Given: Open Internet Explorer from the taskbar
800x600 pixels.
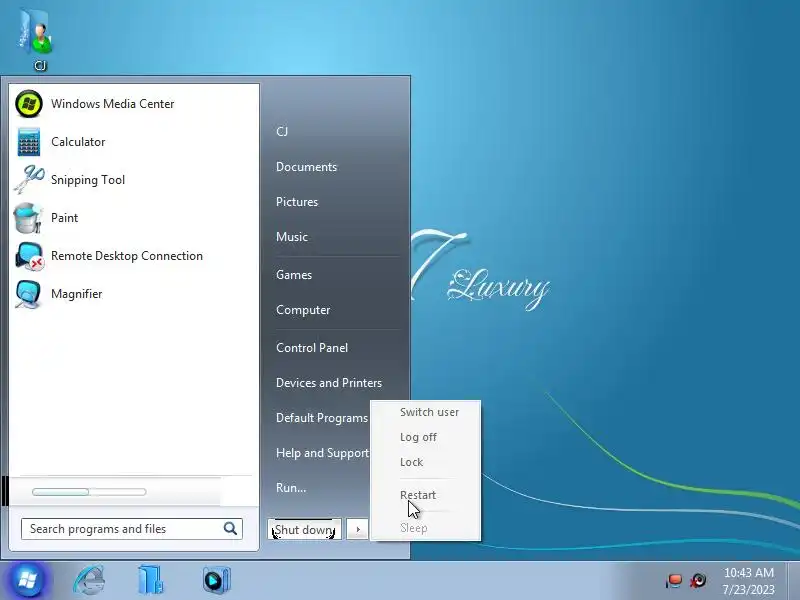Looking at the screenshot, I should 90,580.
